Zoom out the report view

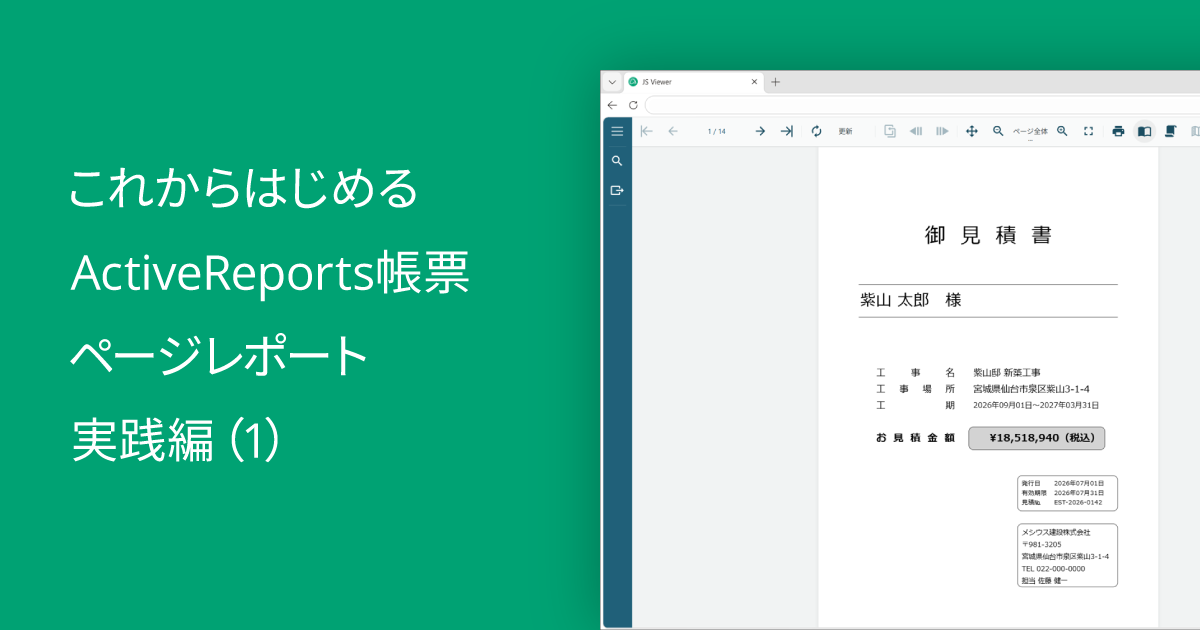tap(998, 131)
